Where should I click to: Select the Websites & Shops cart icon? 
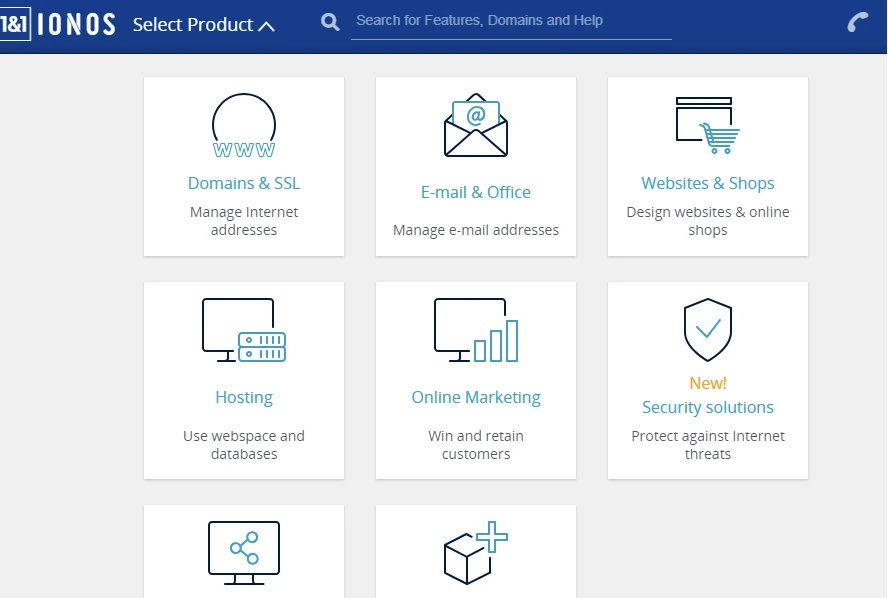[x=707, y=125]
